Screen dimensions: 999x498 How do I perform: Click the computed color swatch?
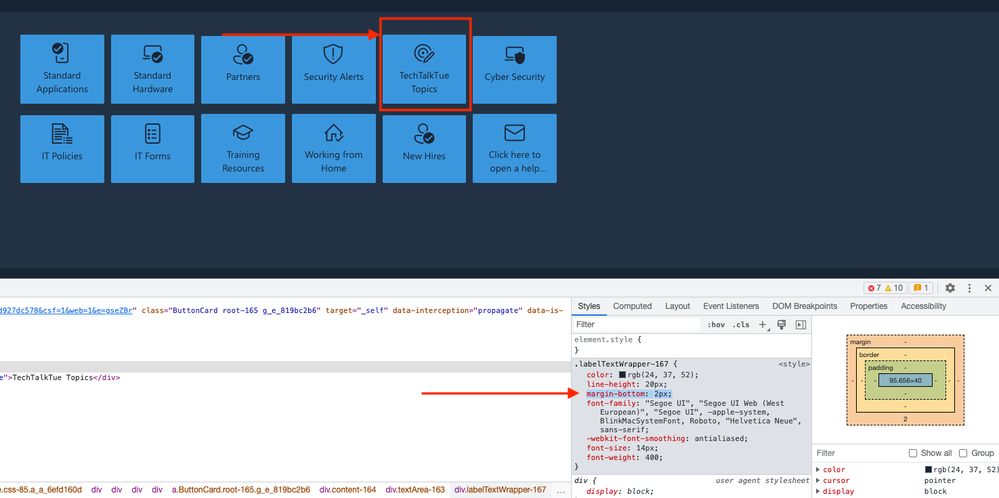pyautogui.click(x=928, y=469)
